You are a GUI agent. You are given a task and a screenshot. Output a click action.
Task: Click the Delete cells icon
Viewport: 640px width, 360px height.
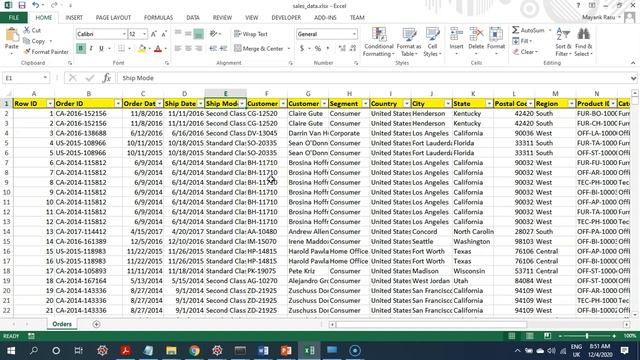[x=476, y=34]
